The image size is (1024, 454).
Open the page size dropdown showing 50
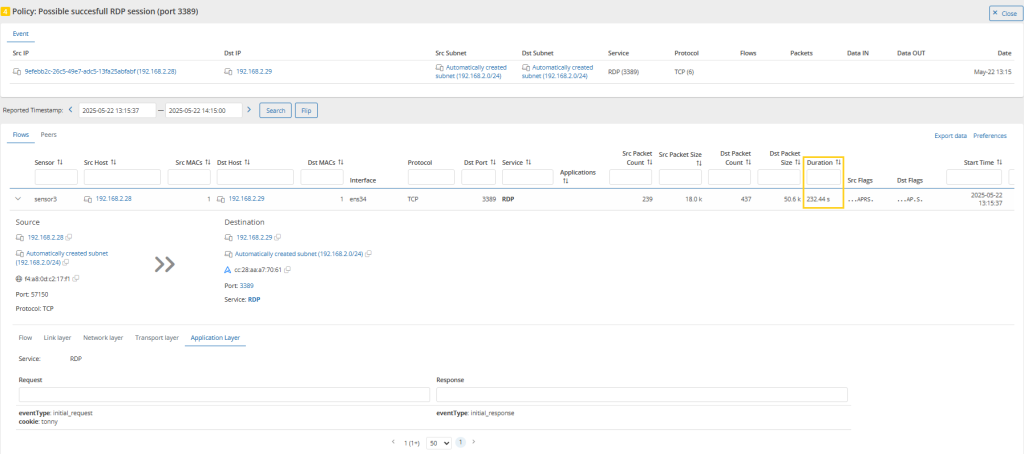pyautogui.click(x=438, y=442)
